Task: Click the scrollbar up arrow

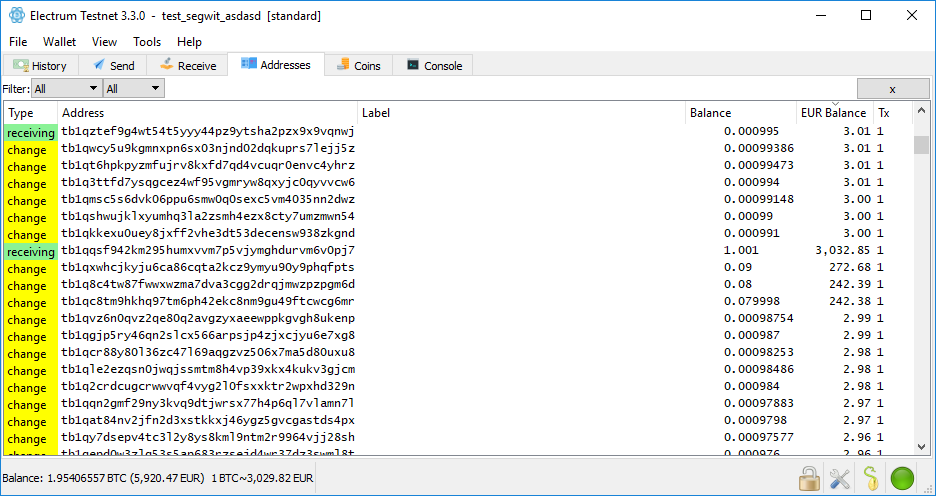Action: point(922,111)
